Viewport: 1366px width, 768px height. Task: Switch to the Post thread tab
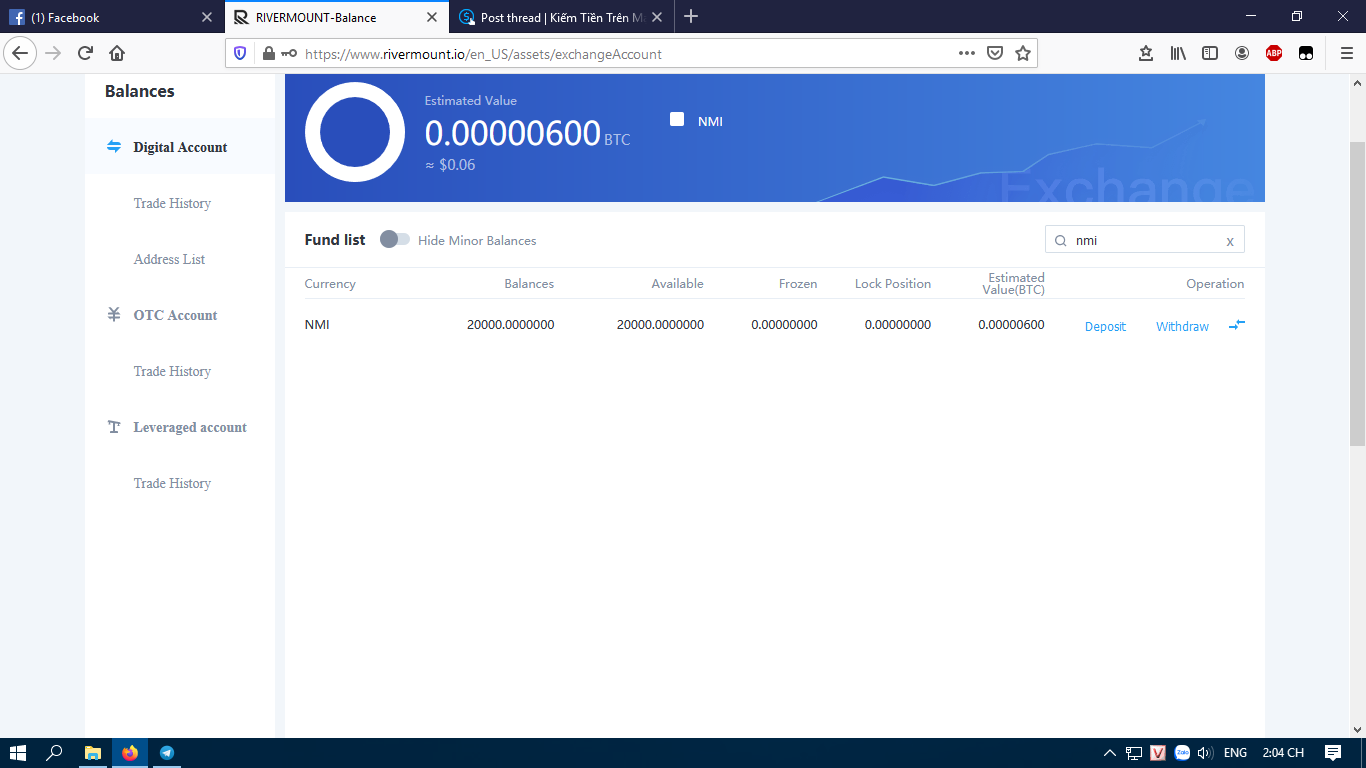point(562,17)
